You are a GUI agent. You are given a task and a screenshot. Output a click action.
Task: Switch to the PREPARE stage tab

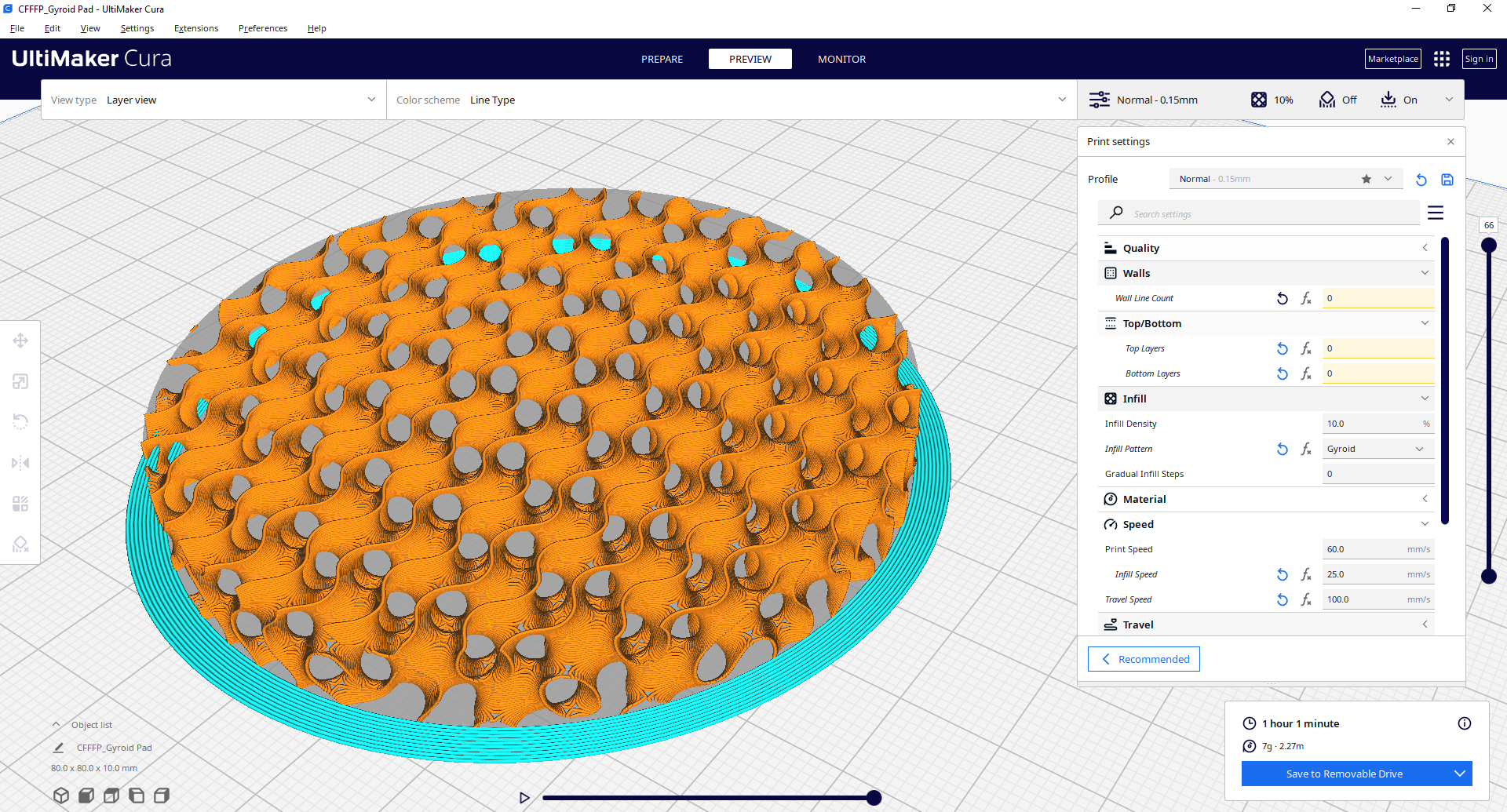(x=662, y=59)
